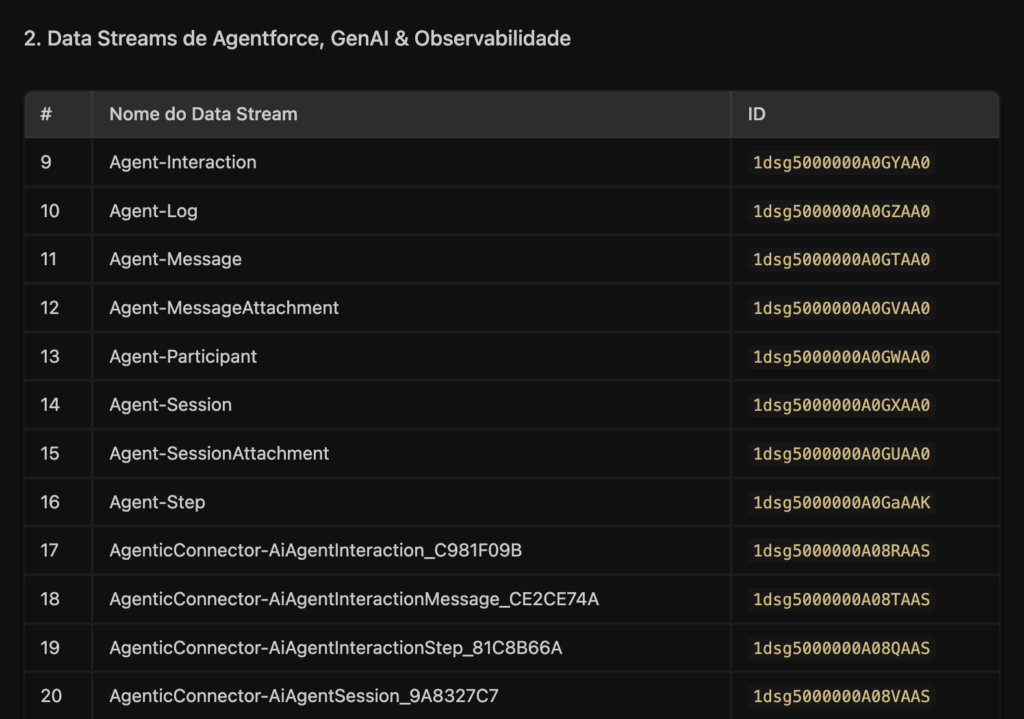Screen dimensions: 1024x719
Task: Click ID code 1dsg5000000A0GaAAK
Action: (841, 503)
